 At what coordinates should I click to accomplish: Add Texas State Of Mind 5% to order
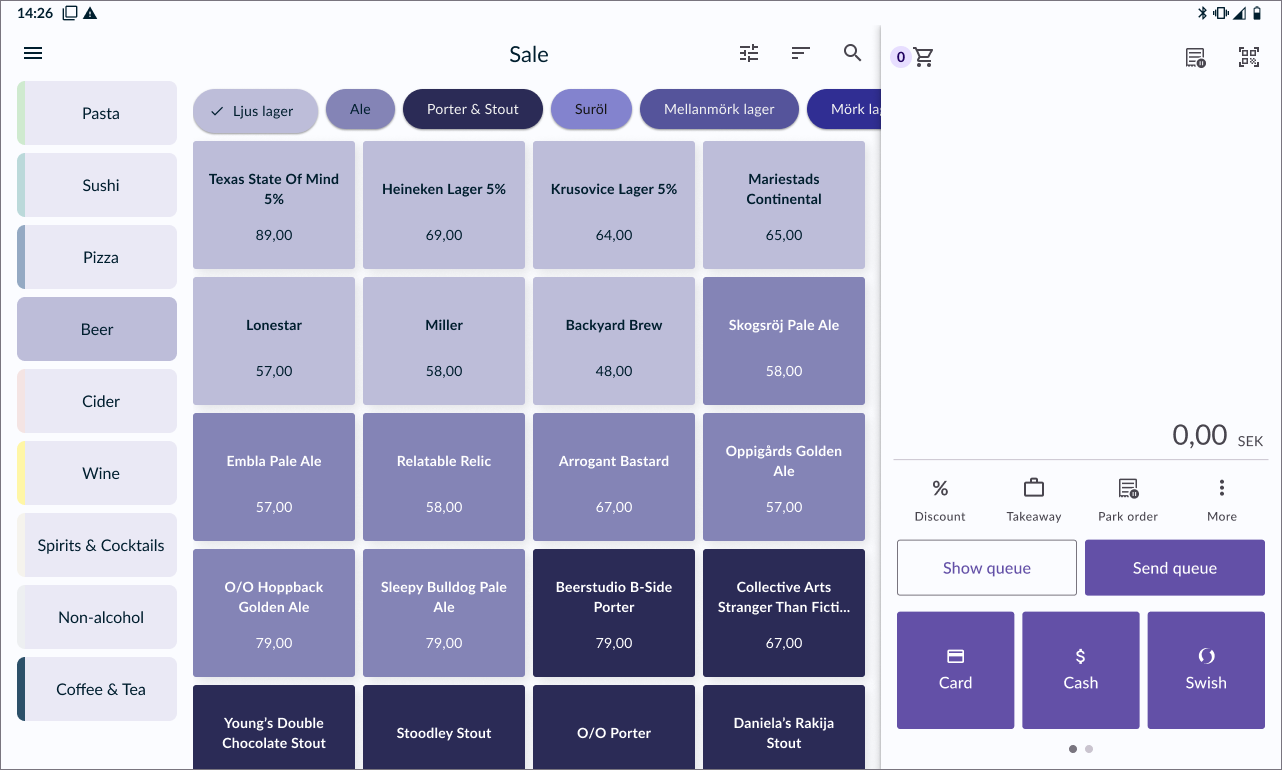pos(274,205)
